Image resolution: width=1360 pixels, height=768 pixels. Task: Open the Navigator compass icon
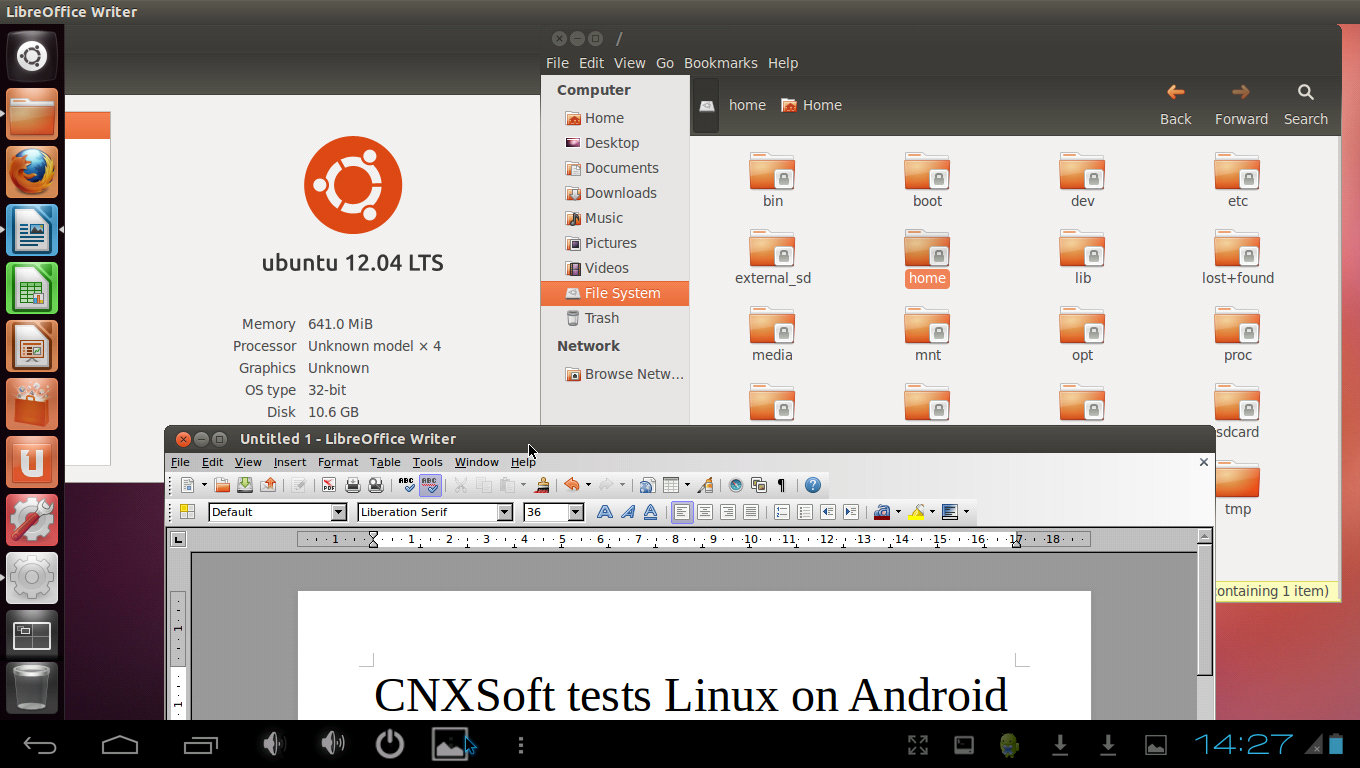coord(736,485)
